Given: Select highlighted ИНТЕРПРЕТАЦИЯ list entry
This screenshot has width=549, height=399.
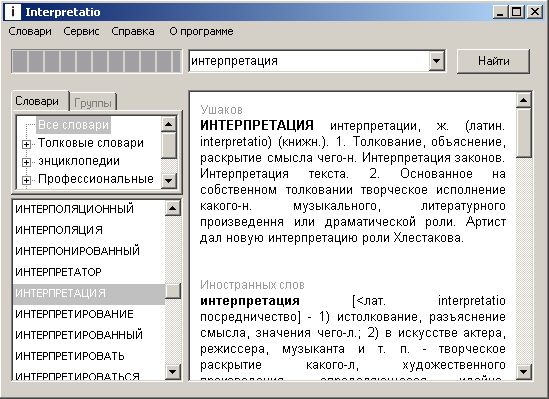Looking at the screenshot, I should click(x=89, y=293).
